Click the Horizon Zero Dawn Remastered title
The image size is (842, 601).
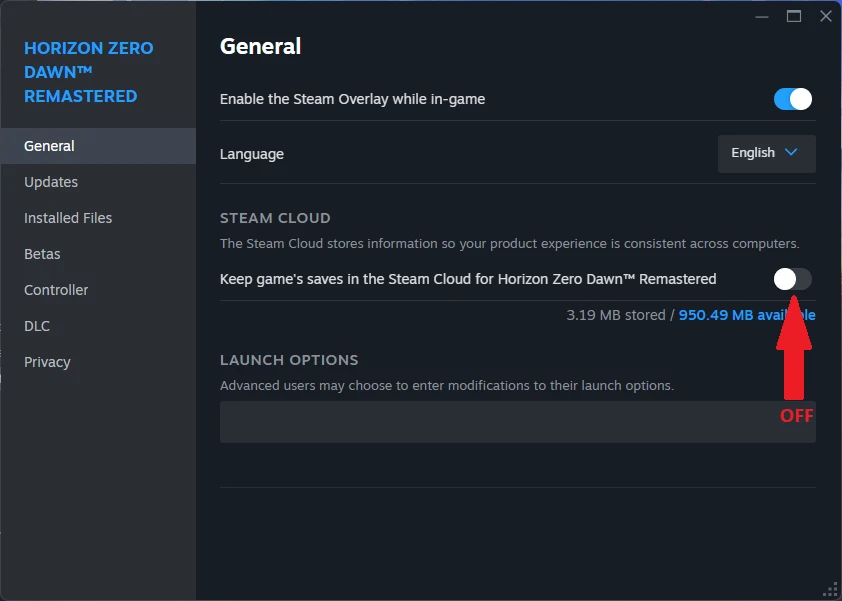[89, 73]
